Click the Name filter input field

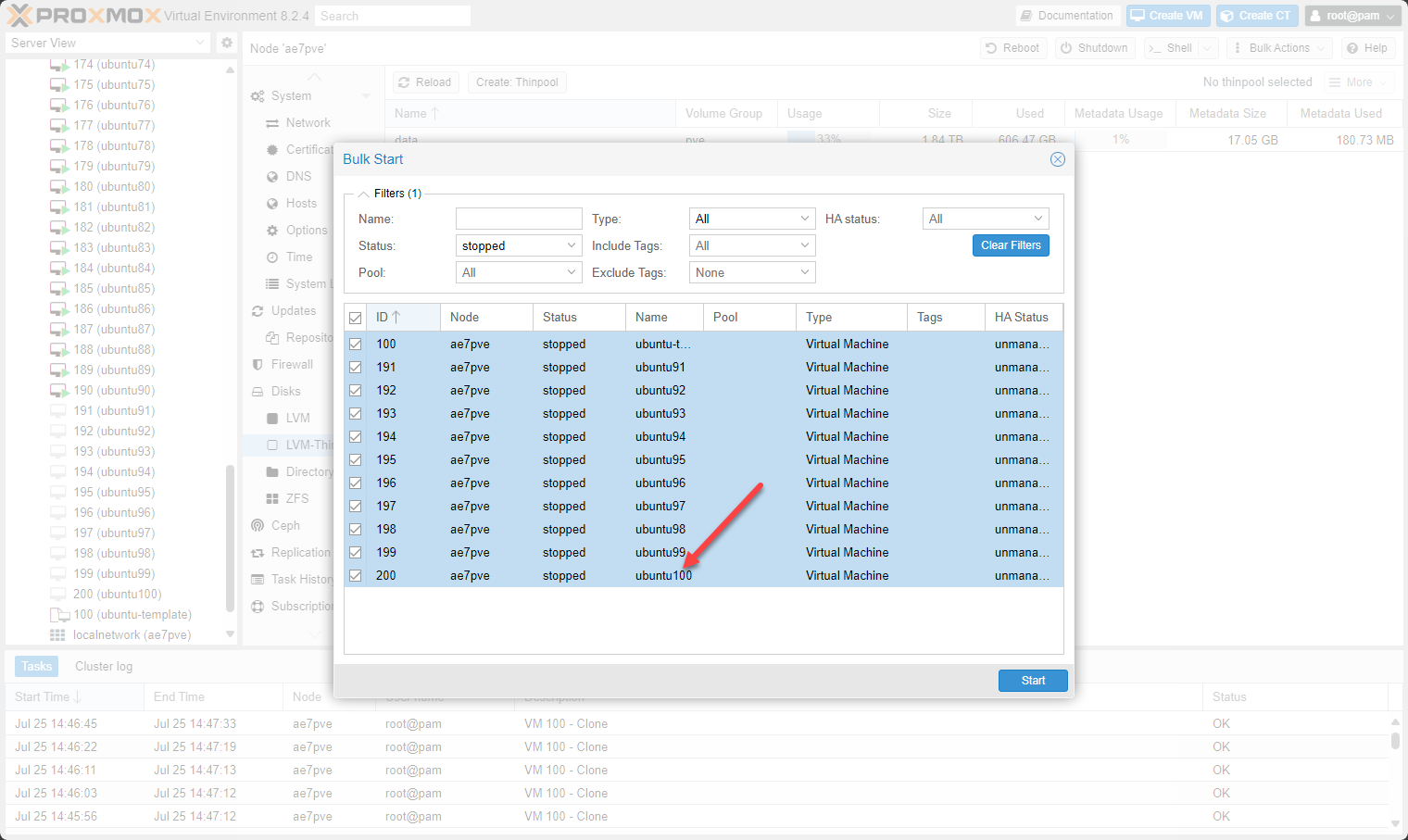point(519,219)
